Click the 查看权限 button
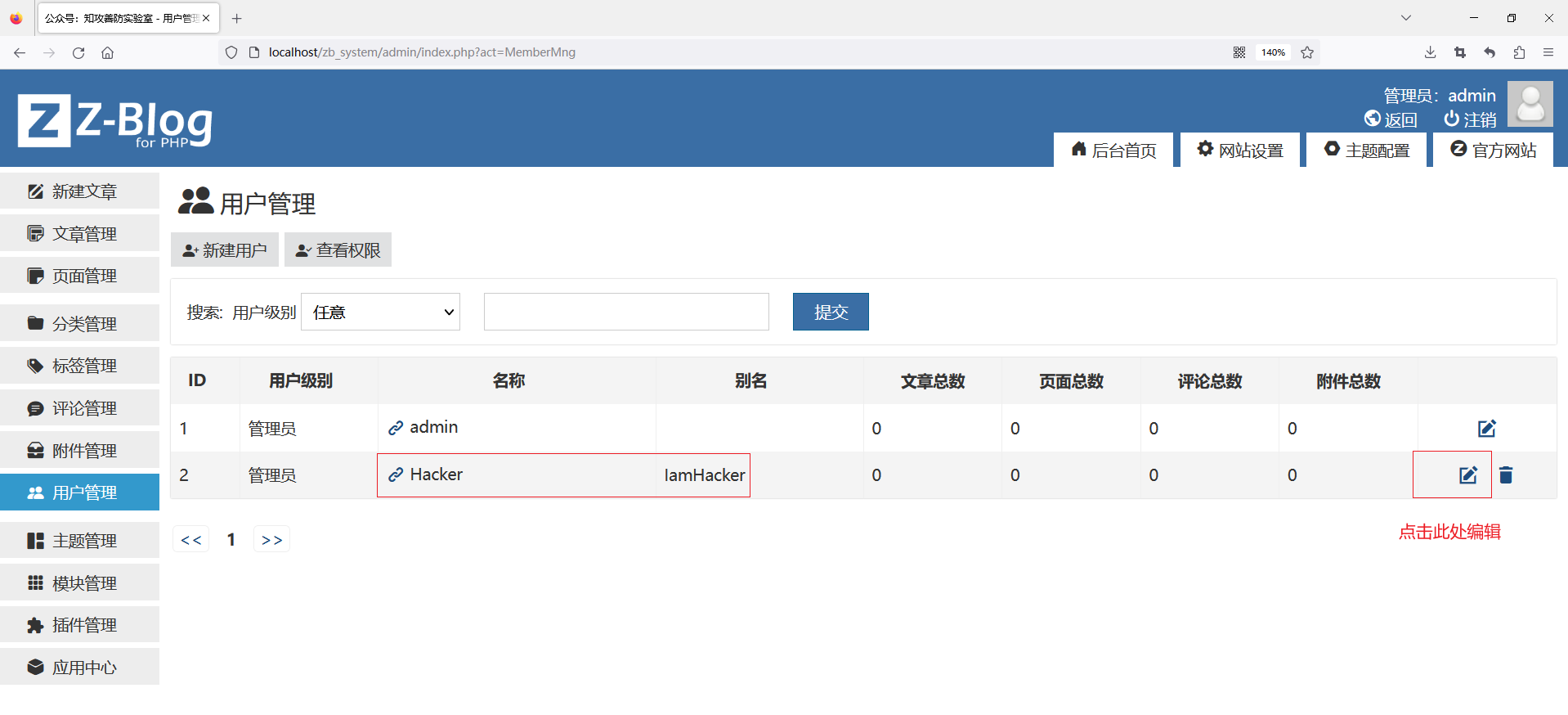Image resolution: width=1568 pixels, height=715 pixels. point(338,250)
